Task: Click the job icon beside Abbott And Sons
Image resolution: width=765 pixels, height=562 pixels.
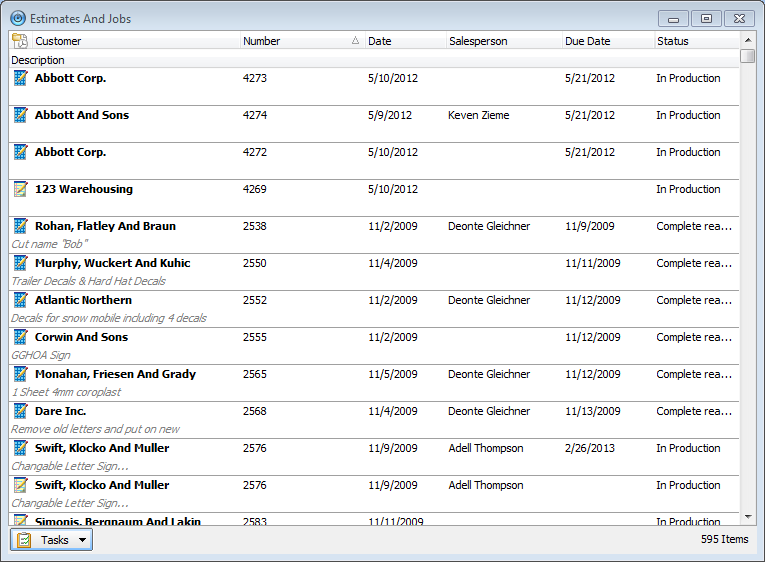Action: click(20, 115)
